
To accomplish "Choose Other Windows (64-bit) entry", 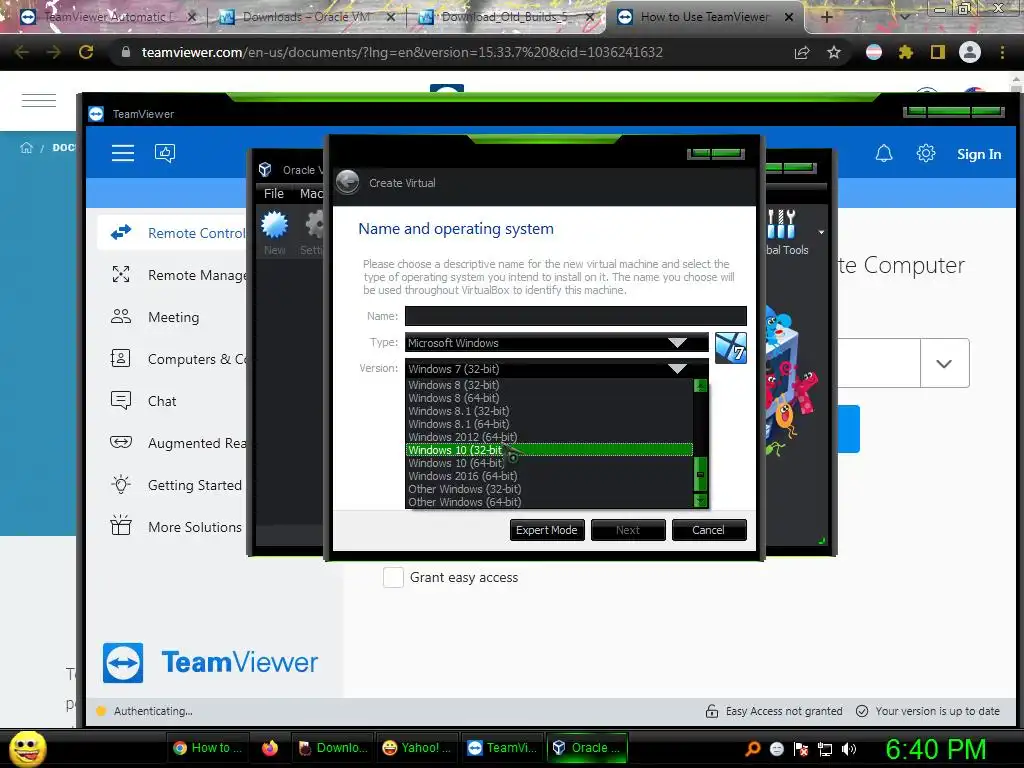I will pyautogui.click(x=549, y=502).
